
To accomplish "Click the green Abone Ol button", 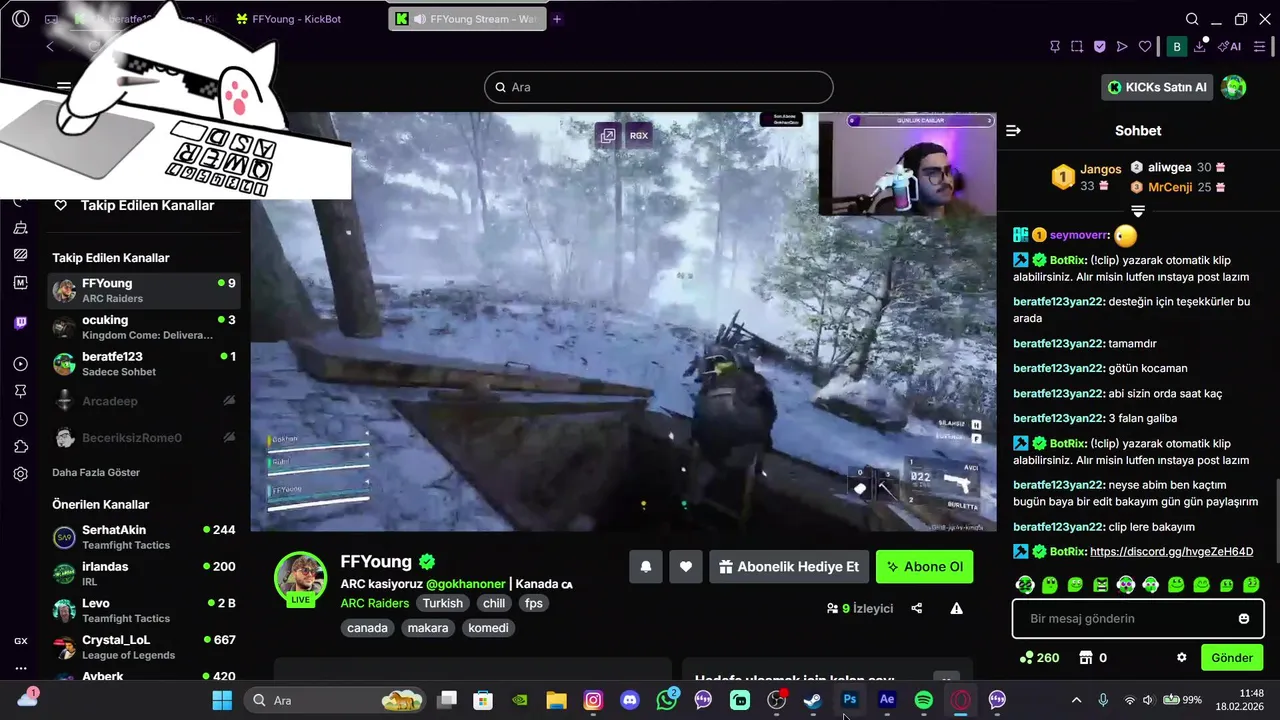I will [925, 566].
